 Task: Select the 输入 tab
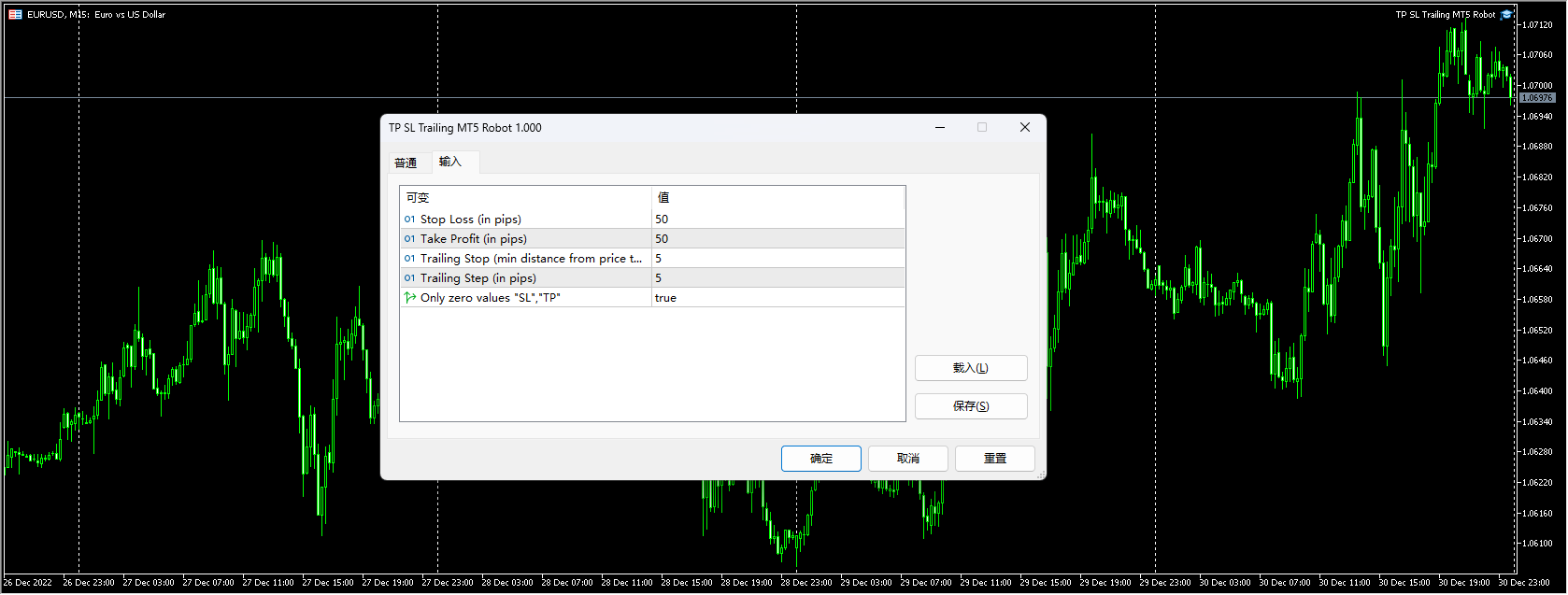(x=450, y=162)
